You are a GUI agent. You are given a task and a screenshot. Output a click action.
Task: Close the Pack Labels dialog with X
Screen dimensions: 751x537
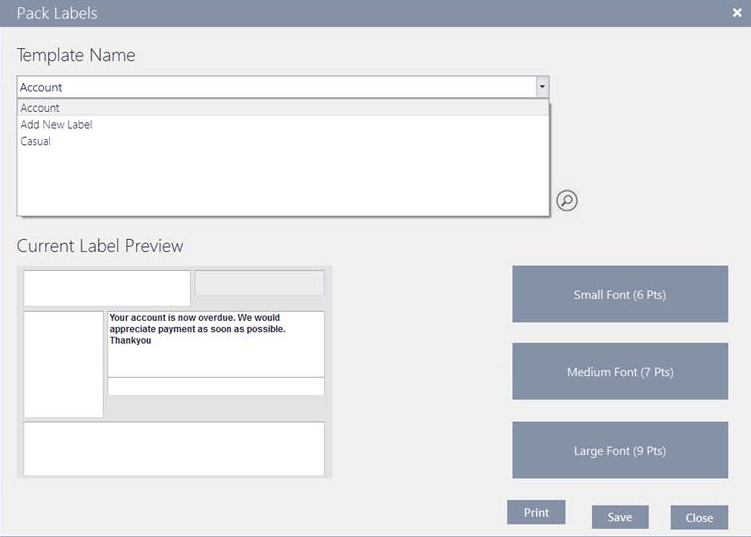pos(737,13)
